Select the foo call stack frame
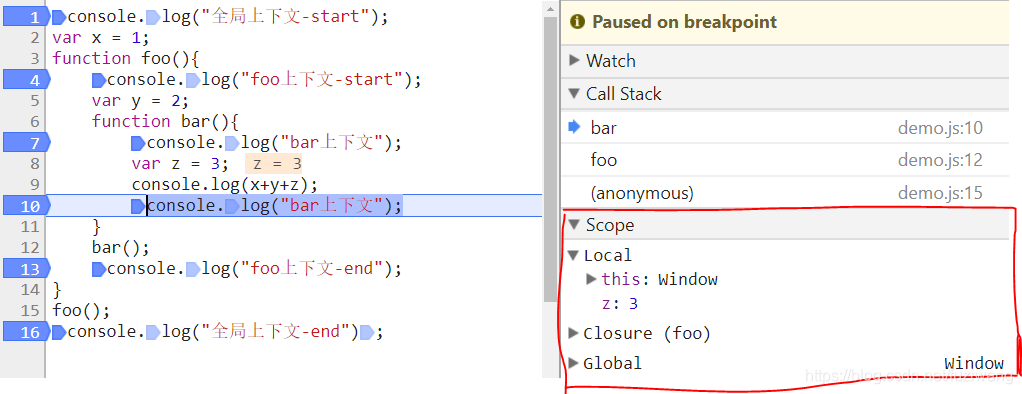This screenshot has height=394, width=1022. point(785,160)
